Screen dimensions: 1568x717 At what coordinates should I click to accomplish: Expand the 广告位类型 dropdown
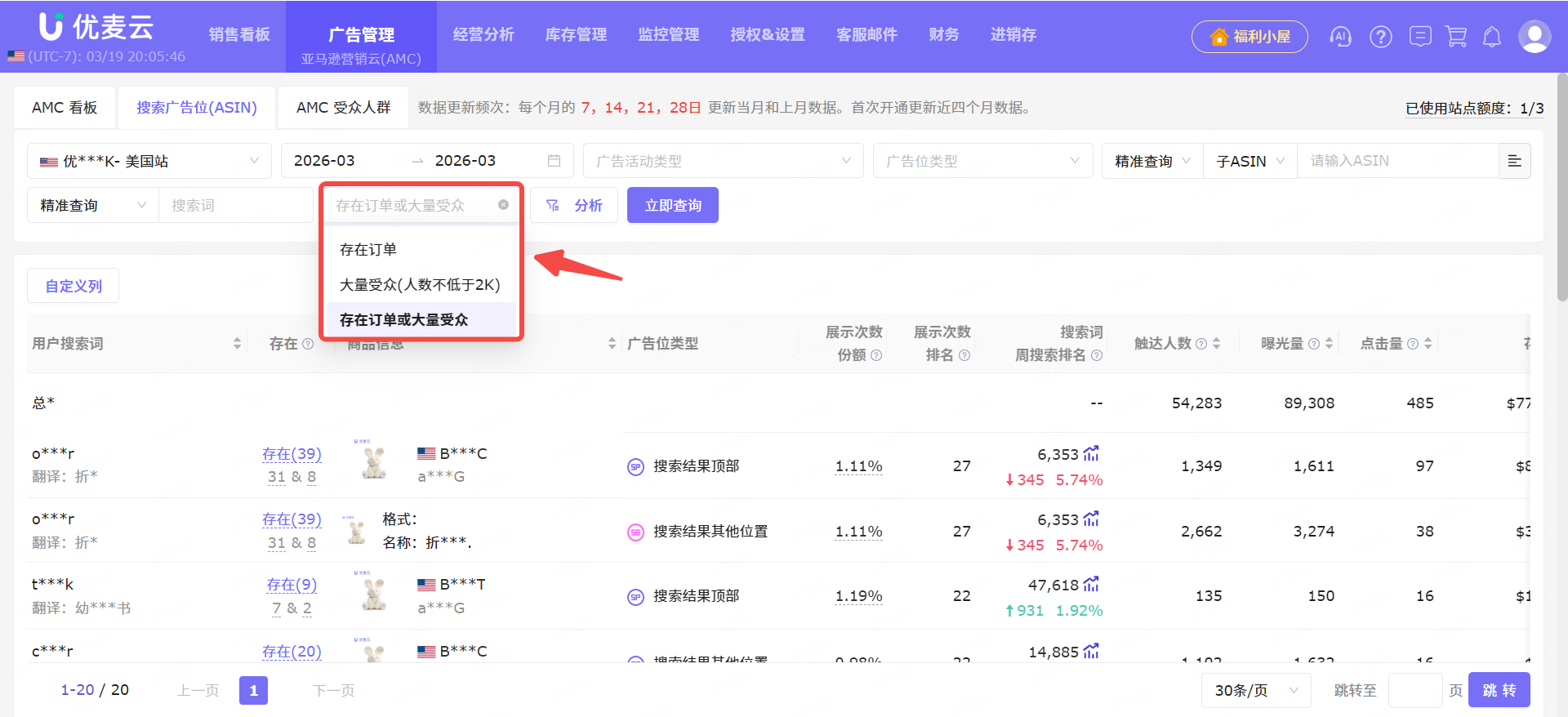[982, 161]
